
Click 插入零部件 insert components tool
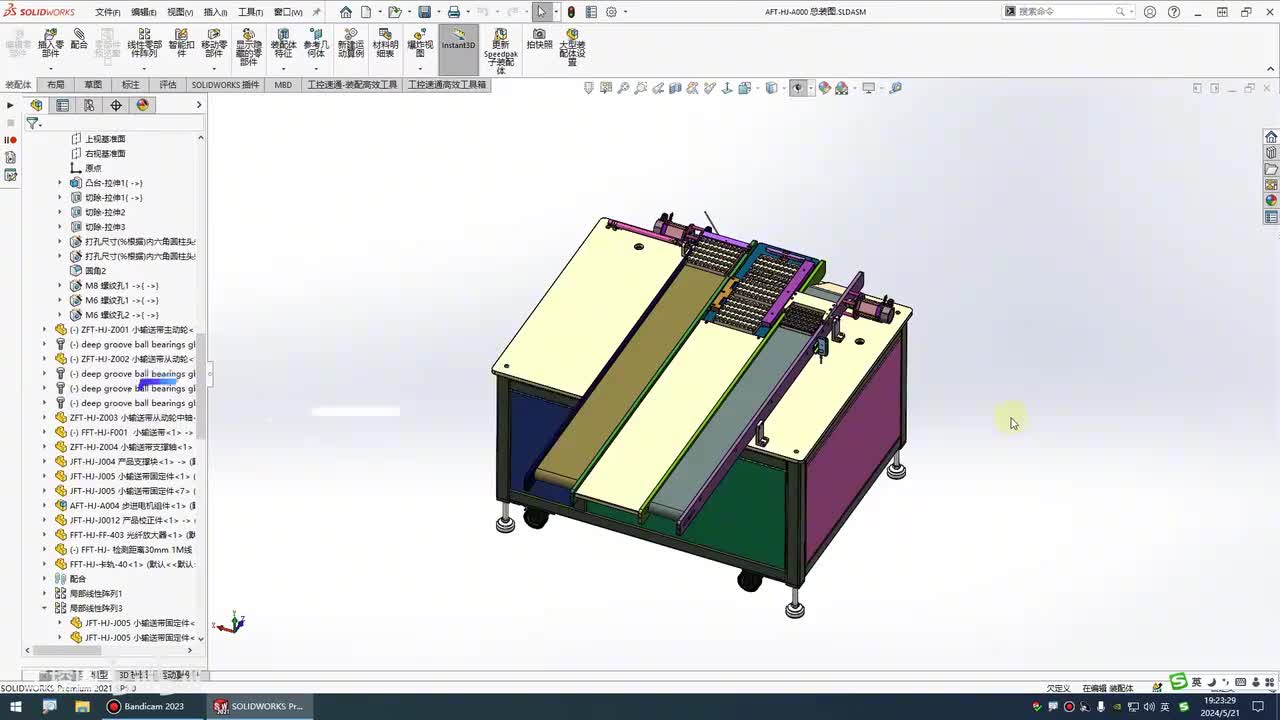coord(51,44)
